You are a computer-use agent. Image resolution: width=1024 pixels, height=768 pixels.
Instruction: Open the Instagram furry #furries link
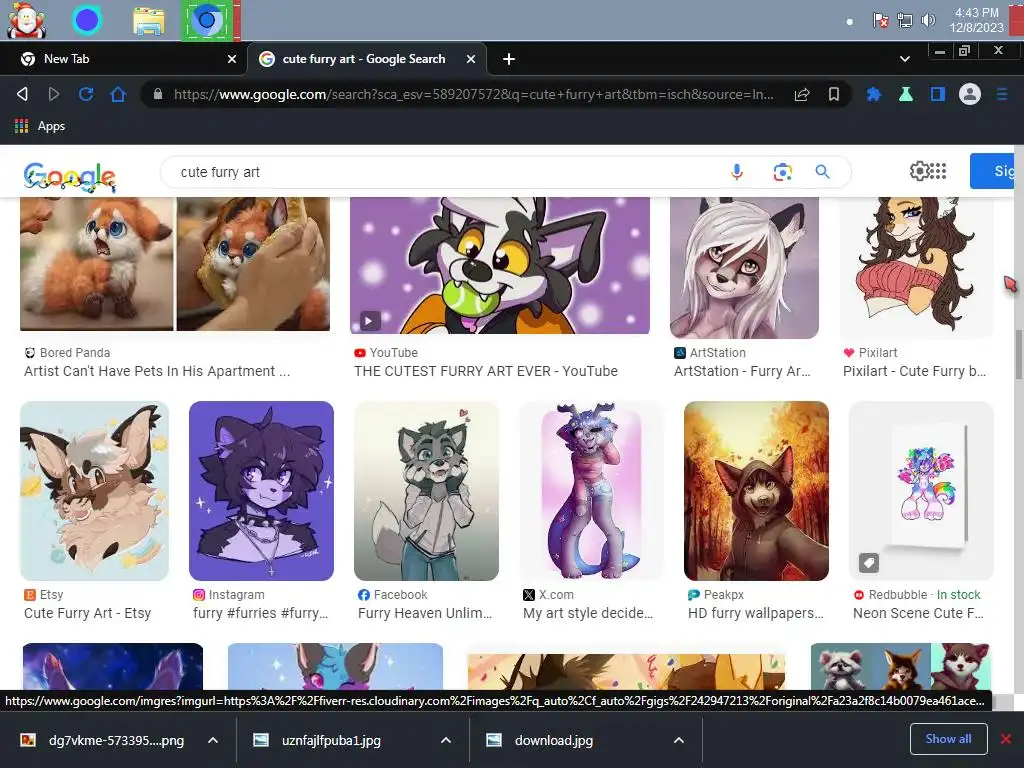(261, 613)
